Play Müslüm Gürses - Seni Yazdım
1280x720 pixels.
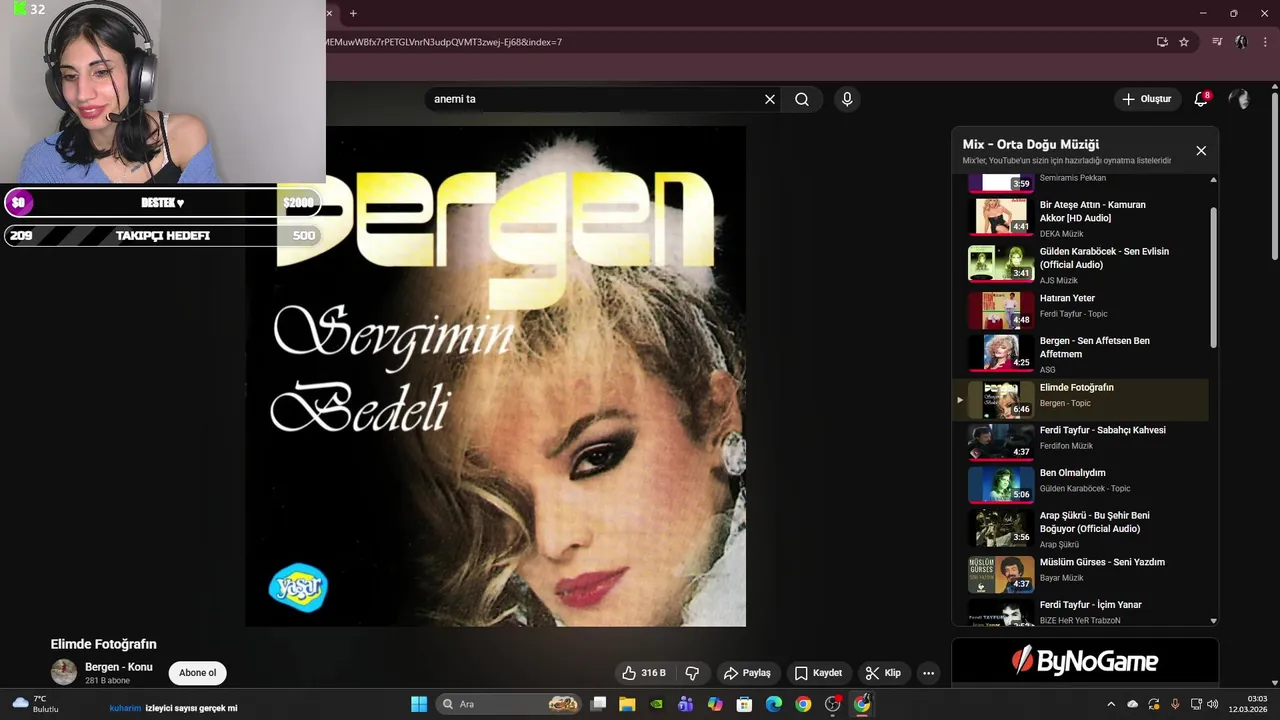click(x=1087, y=574)
